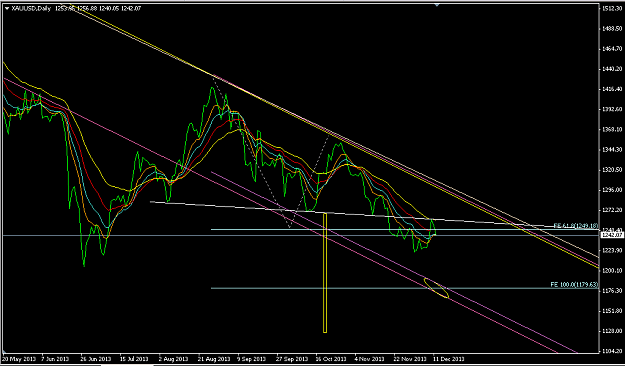
Task: Click the 1464.70 price scale label
Action: (x=613, y=49)
